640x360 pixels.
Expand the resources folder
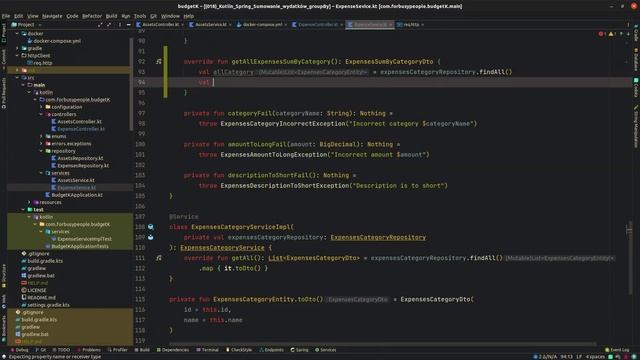tap(29, 202)
